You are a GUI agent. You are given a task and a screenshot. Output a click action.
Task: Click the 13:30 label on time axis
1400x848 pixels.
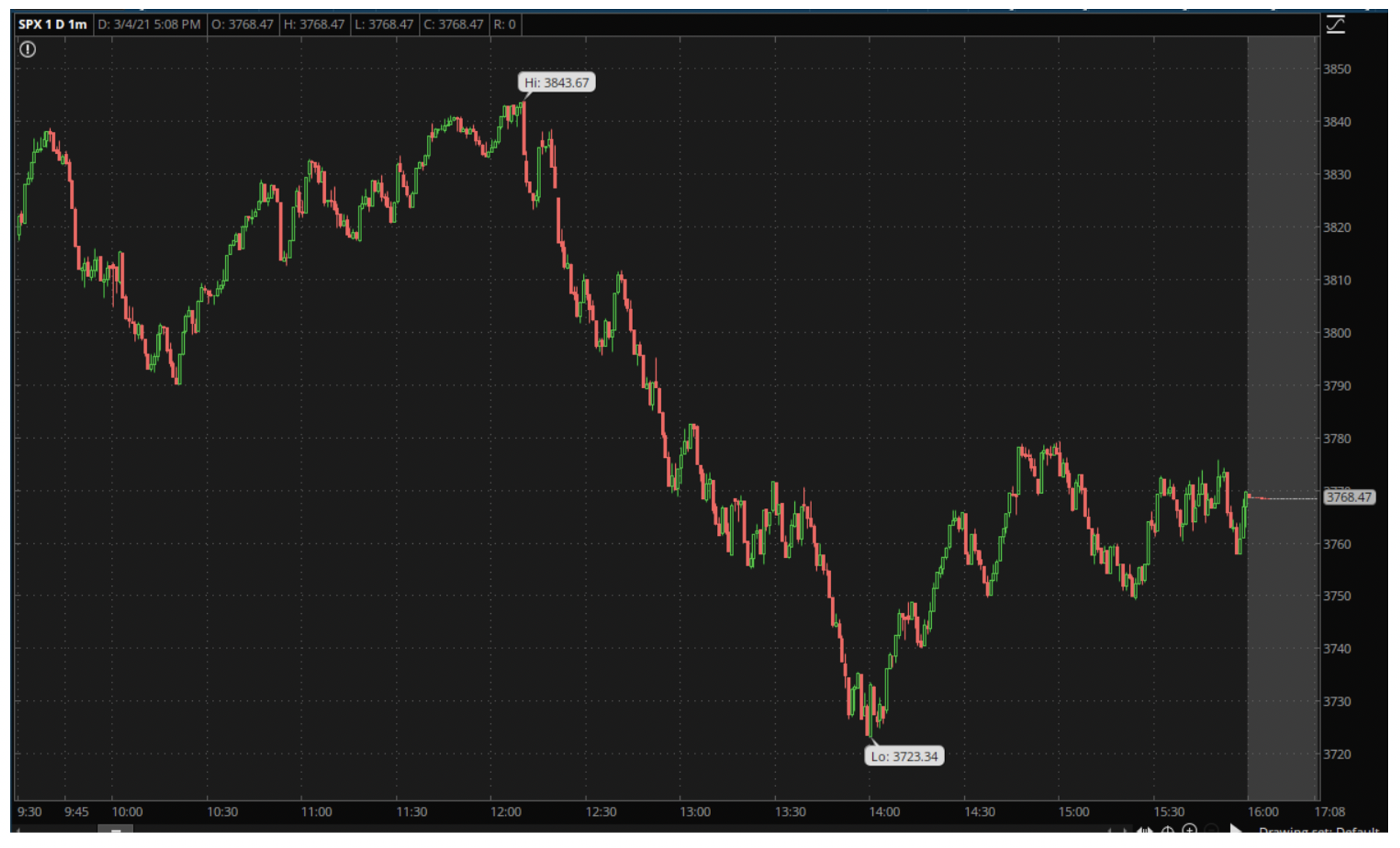[790, 811]
